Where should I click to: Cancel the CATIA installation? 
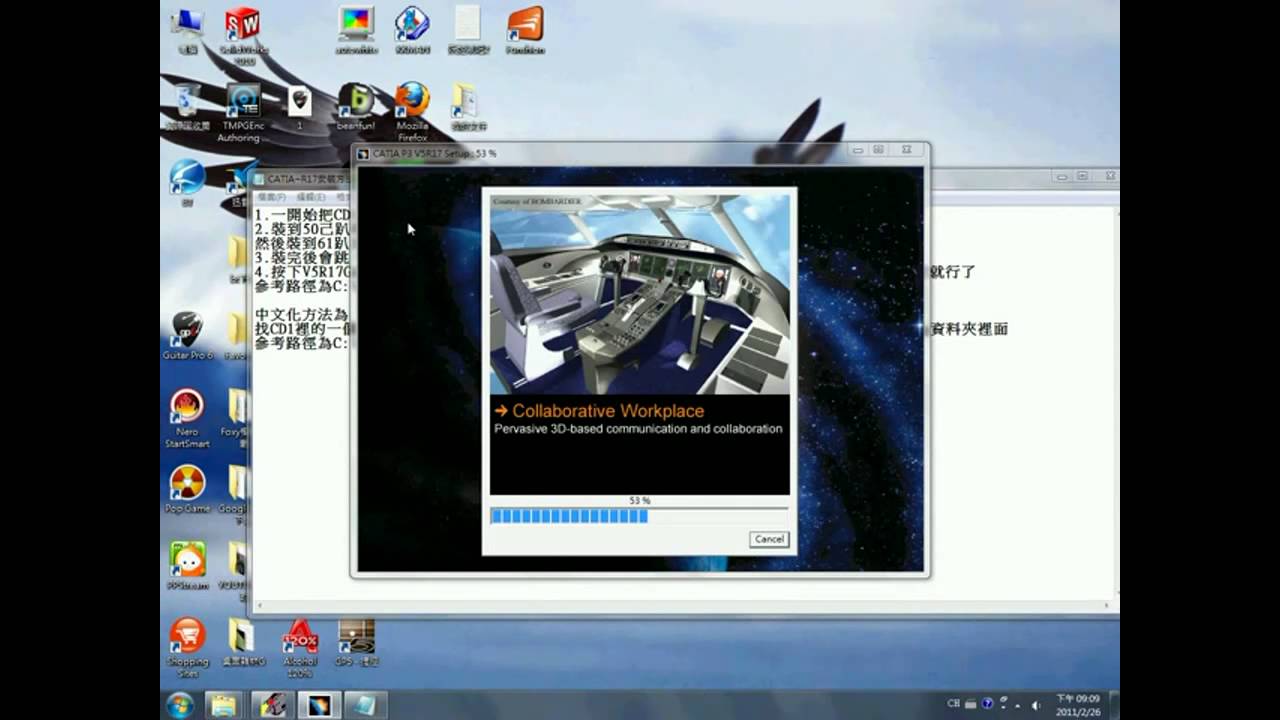click(769, 539)
